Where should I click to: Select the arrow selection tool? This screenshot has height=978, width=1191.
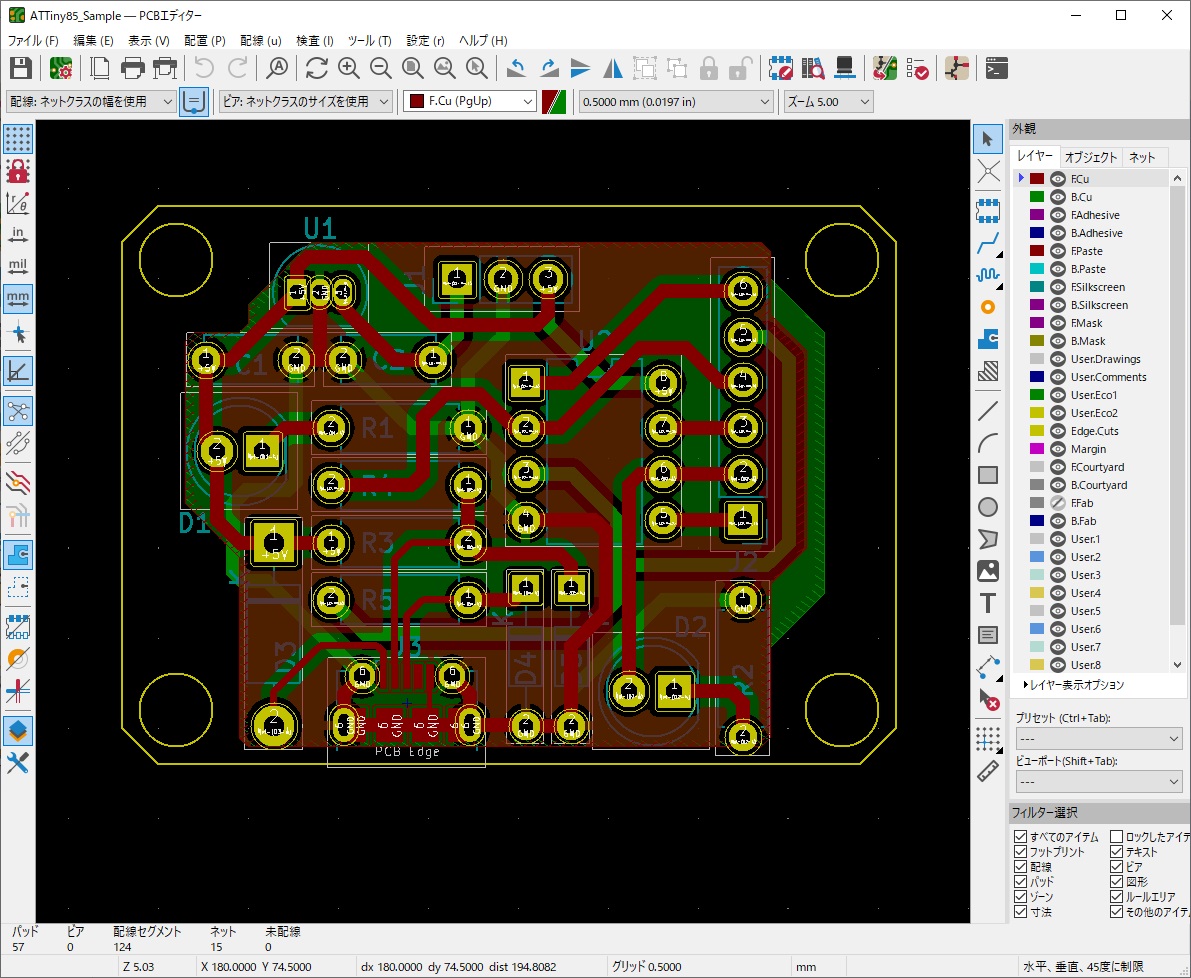tap(987, 139)
